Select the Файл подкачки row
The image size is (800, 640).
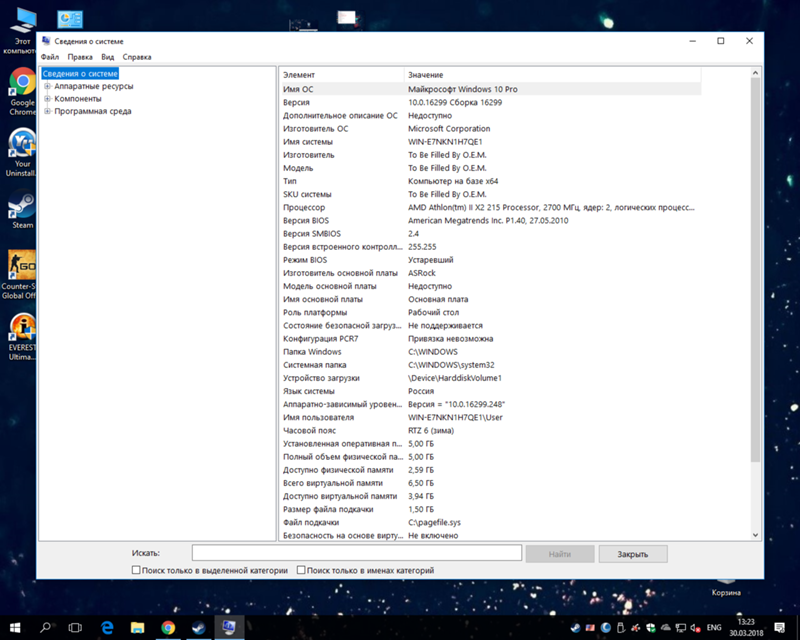[x=490, y=523]
